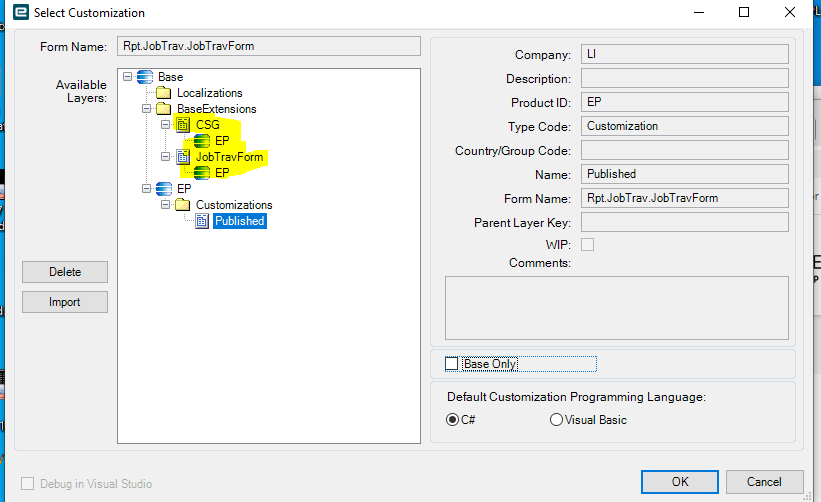Viewport: 821px width, 502px height.
Task: Collapse the BaseExtensions tree node
Action: [146, 109]
